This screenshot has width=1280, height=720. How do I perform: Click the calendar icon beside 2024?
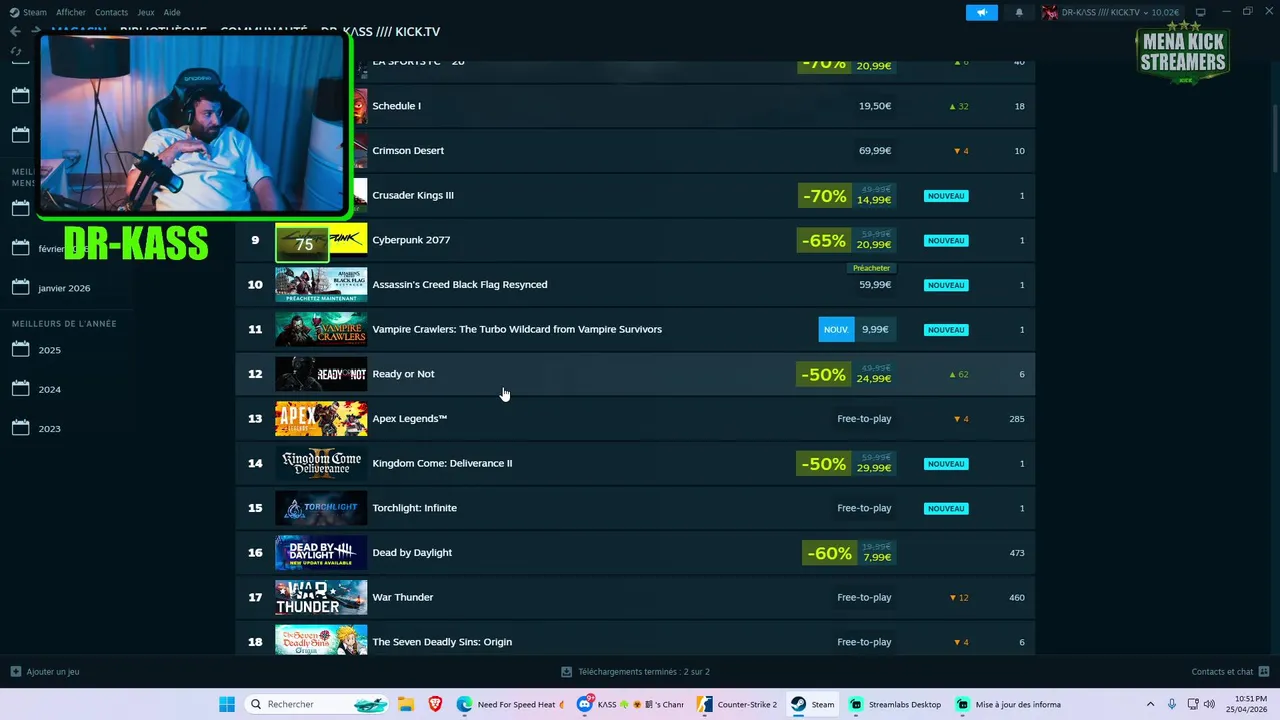click(20, 388)
